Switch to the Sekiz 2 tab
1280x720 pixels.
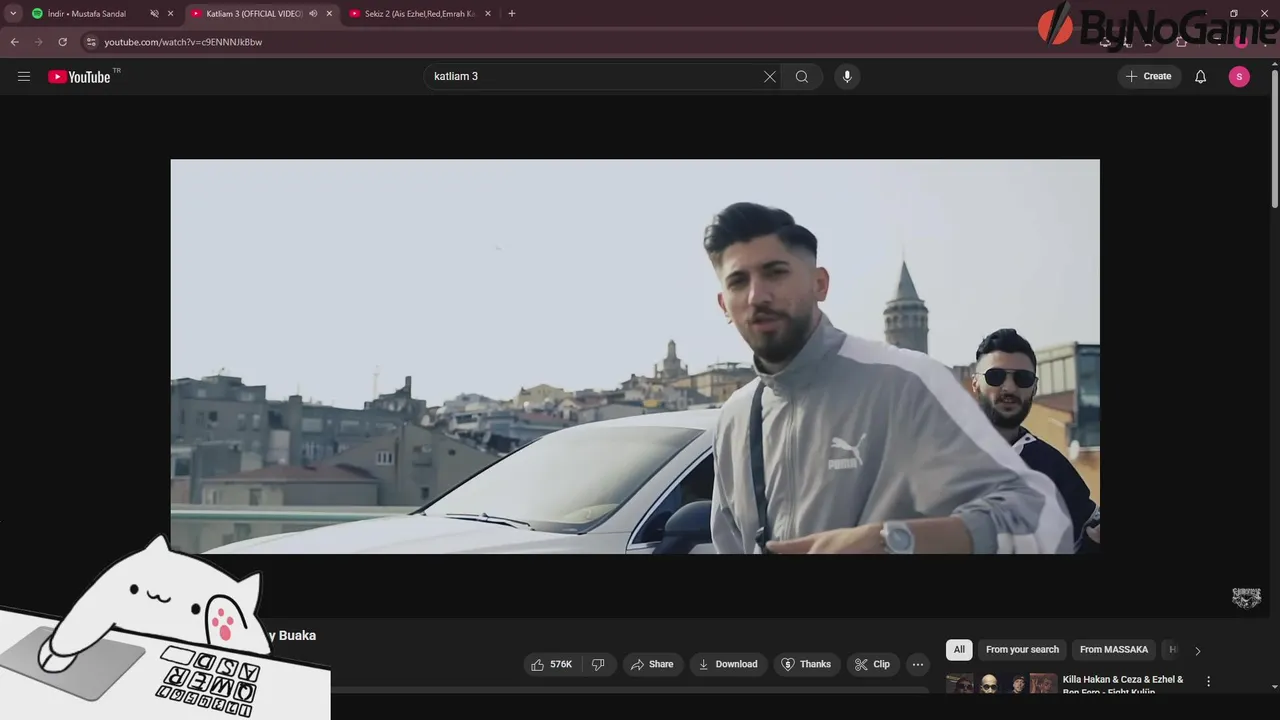[419, 14]
